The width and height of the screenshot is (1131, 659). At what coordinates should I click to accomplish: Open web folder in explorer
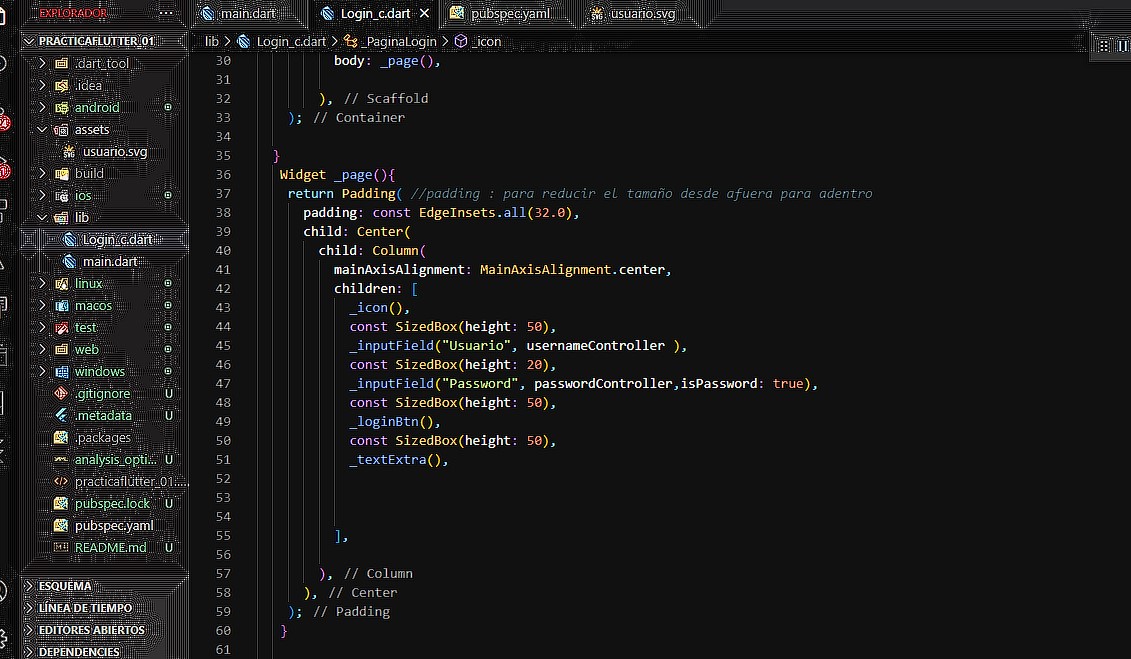[x=87, y=350]
